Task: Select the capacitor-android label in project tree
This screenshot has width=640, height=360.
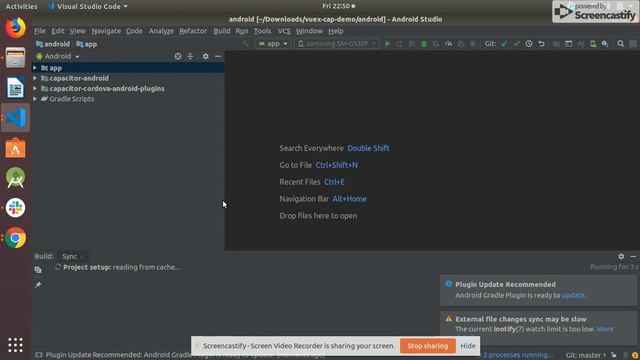Action: (79, 78)
